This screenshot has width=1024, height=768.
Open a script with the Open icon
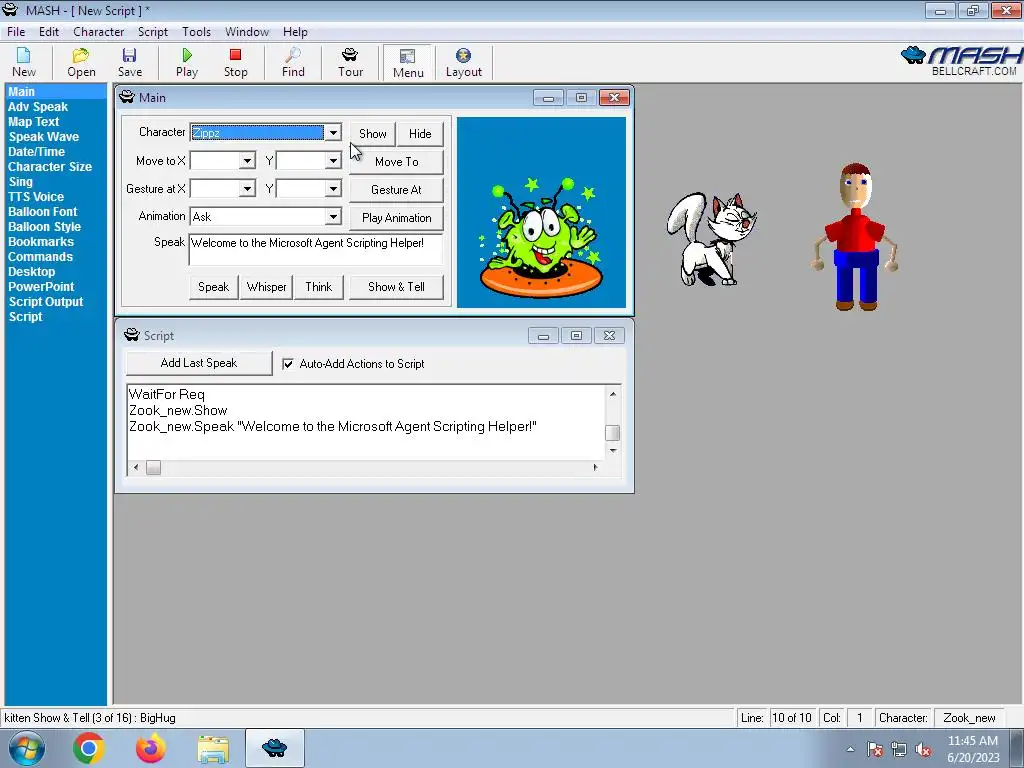click(x=81, y=63)
